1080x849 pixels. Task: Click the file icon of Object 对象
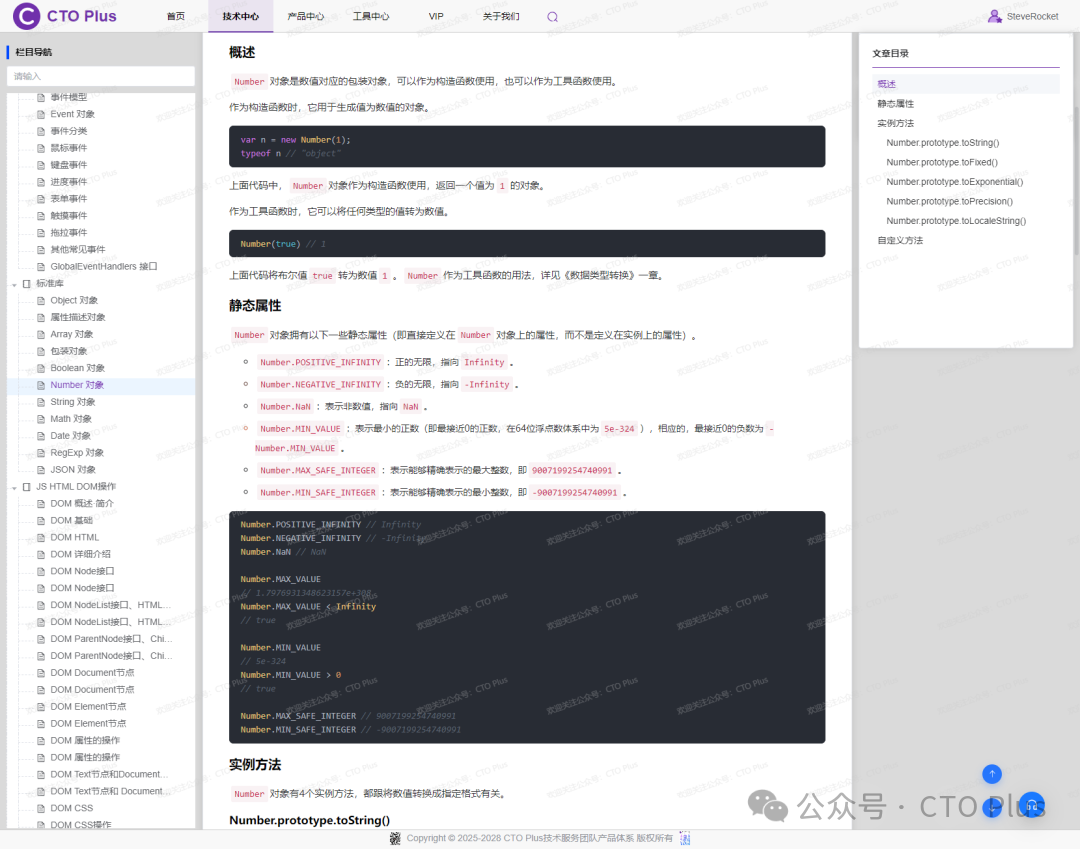(x=41, y=301)
